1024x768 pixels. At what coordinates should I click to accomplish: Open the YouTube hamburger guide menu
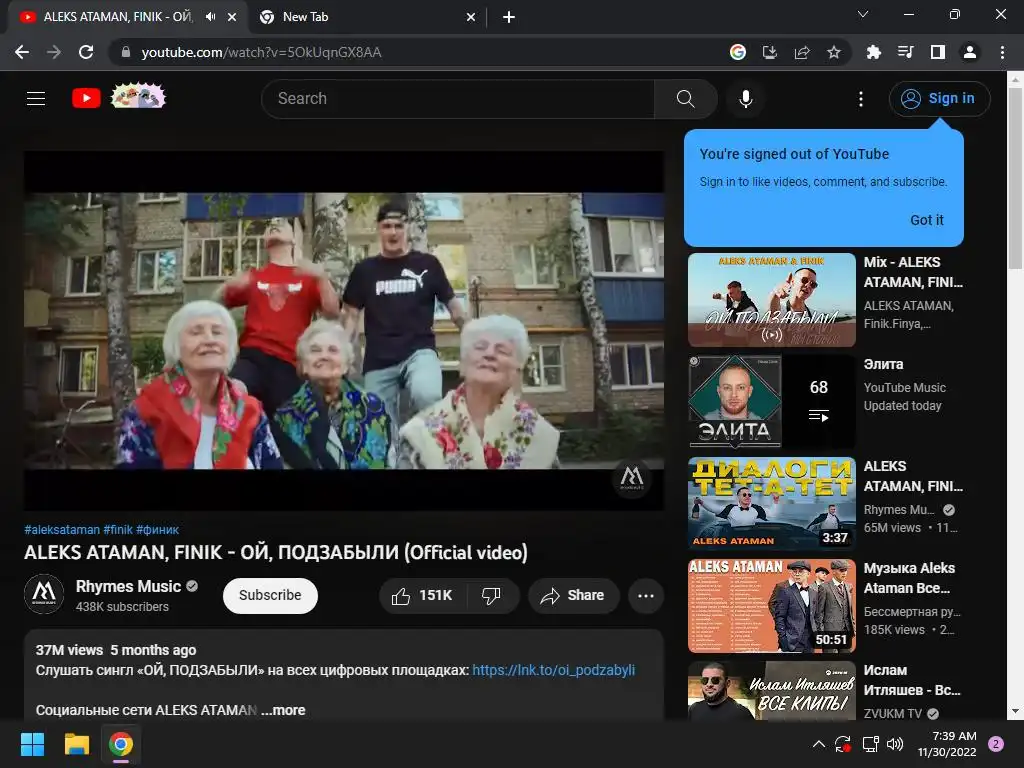[36, 99]
